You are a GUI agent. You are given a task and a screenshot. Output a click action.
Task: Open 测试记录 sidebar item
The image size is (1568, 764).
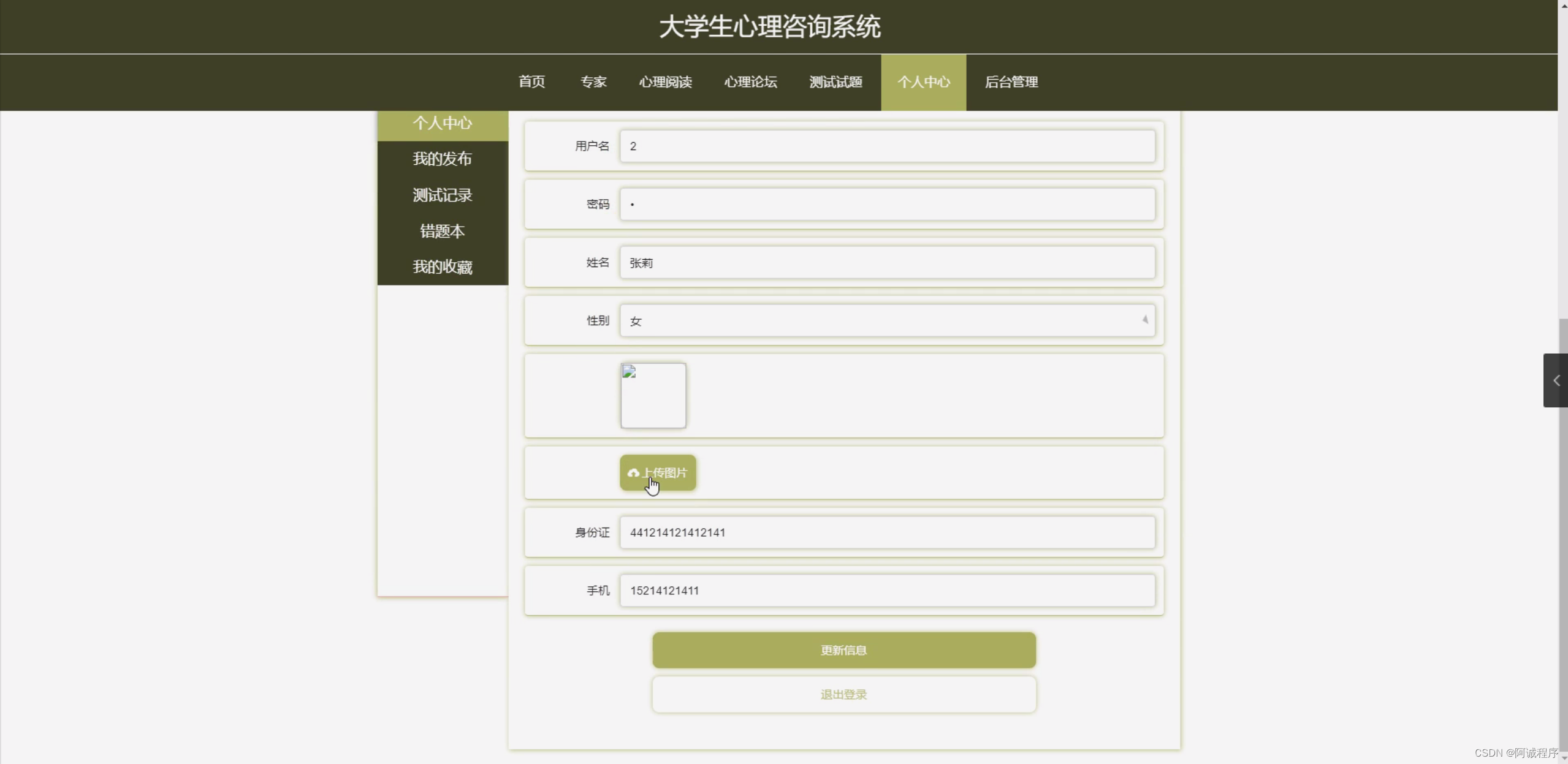pyautogui.click(x=442, y=195)
